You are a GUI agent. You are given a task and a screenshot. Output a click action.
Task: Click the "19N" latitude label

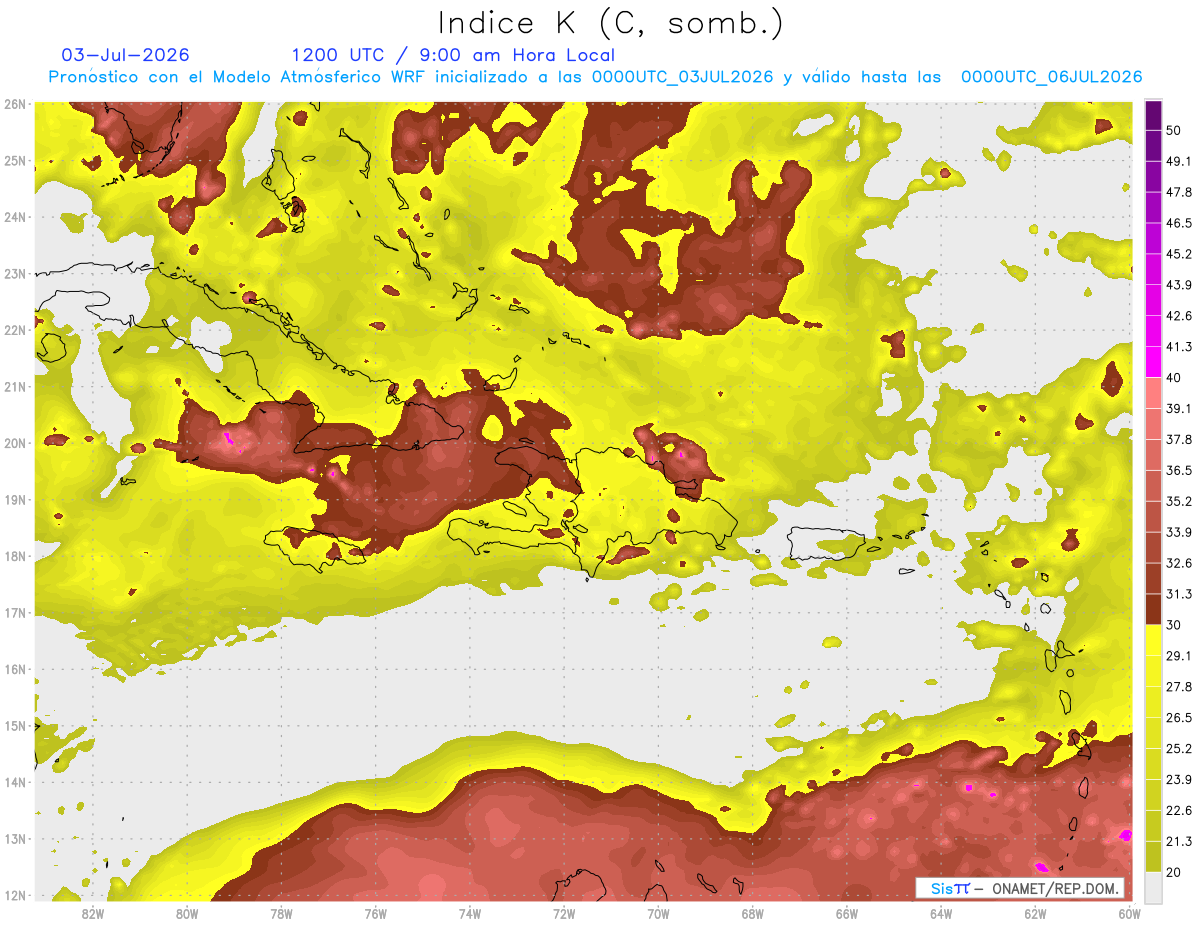click(15, 500)
